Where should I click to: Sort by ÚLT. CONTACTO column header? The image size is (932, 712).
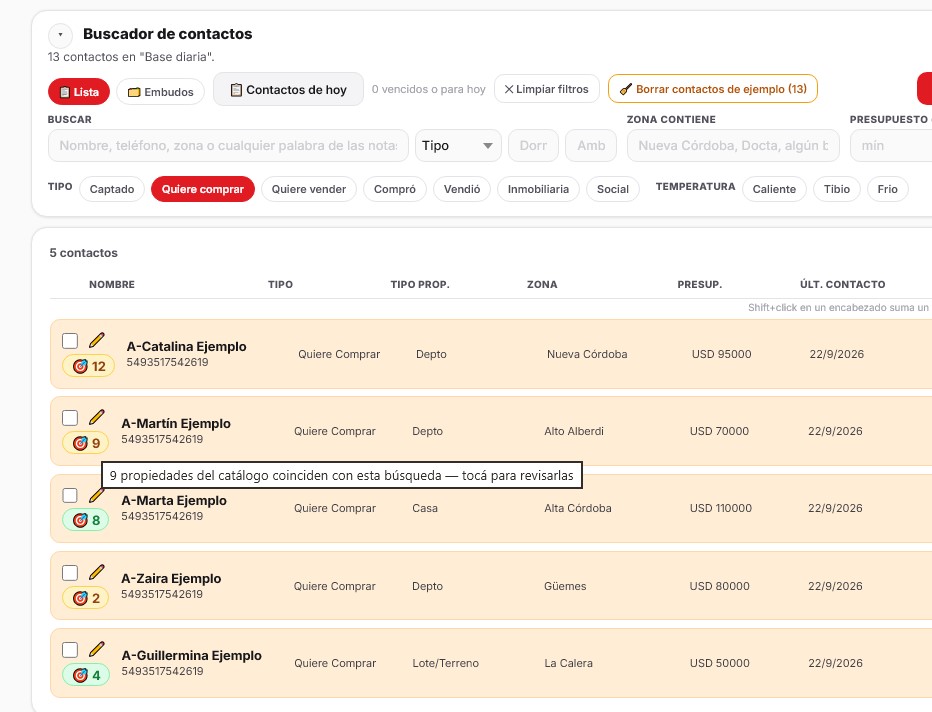coord(842,285)
